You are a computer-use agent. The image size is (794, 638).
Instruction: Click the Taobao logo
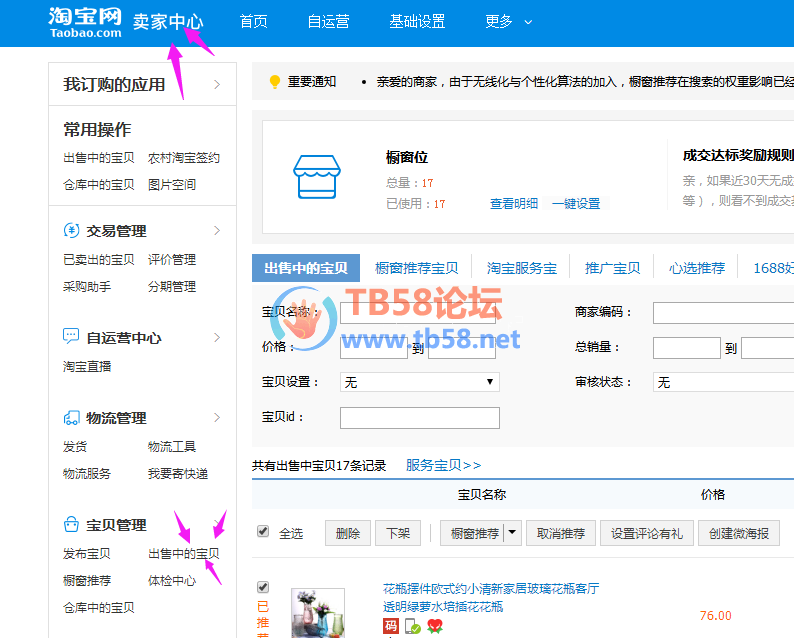point(86,23)
